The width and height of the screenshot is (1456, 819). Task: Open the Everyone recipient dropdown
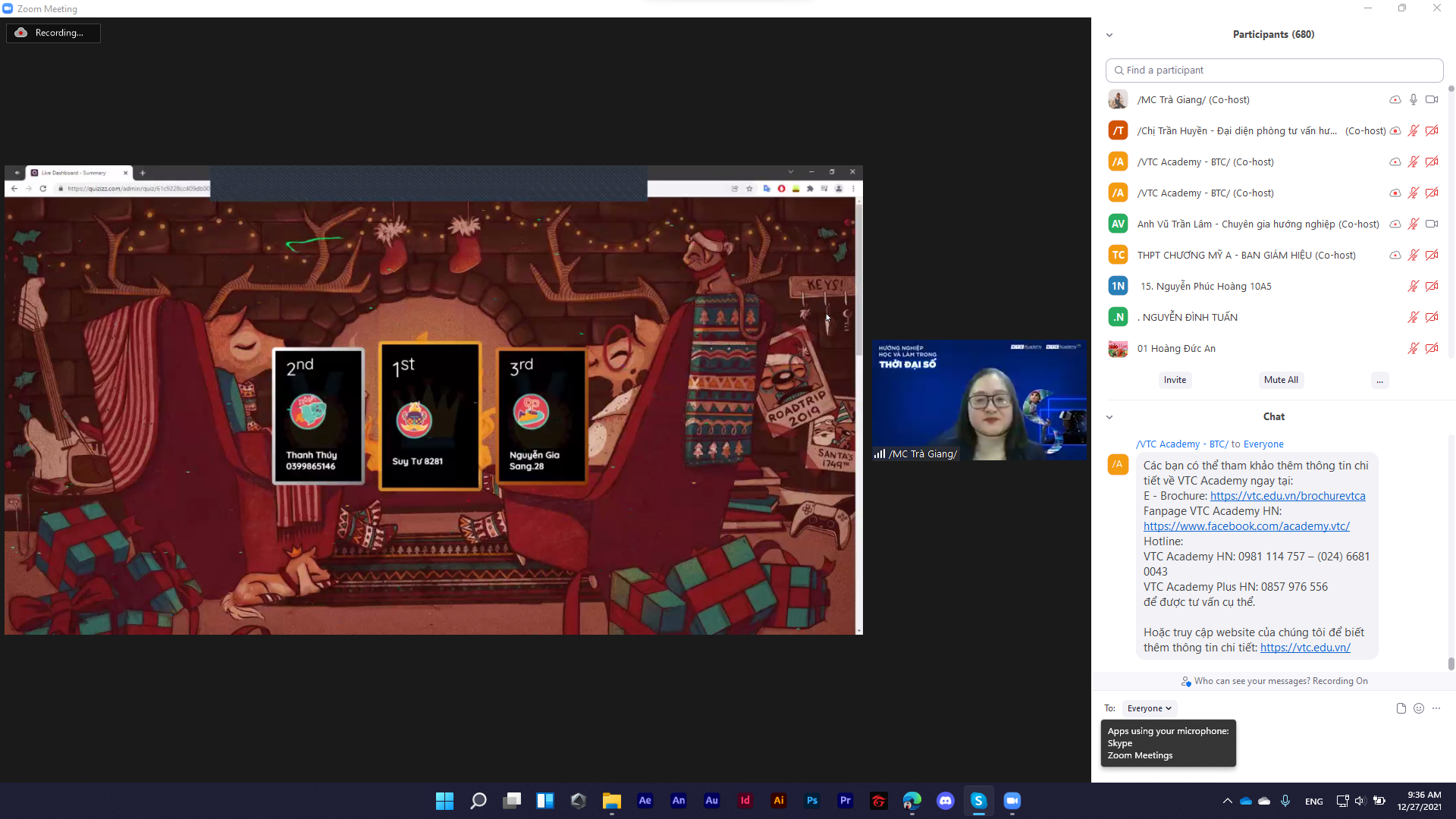(1149, 708)
